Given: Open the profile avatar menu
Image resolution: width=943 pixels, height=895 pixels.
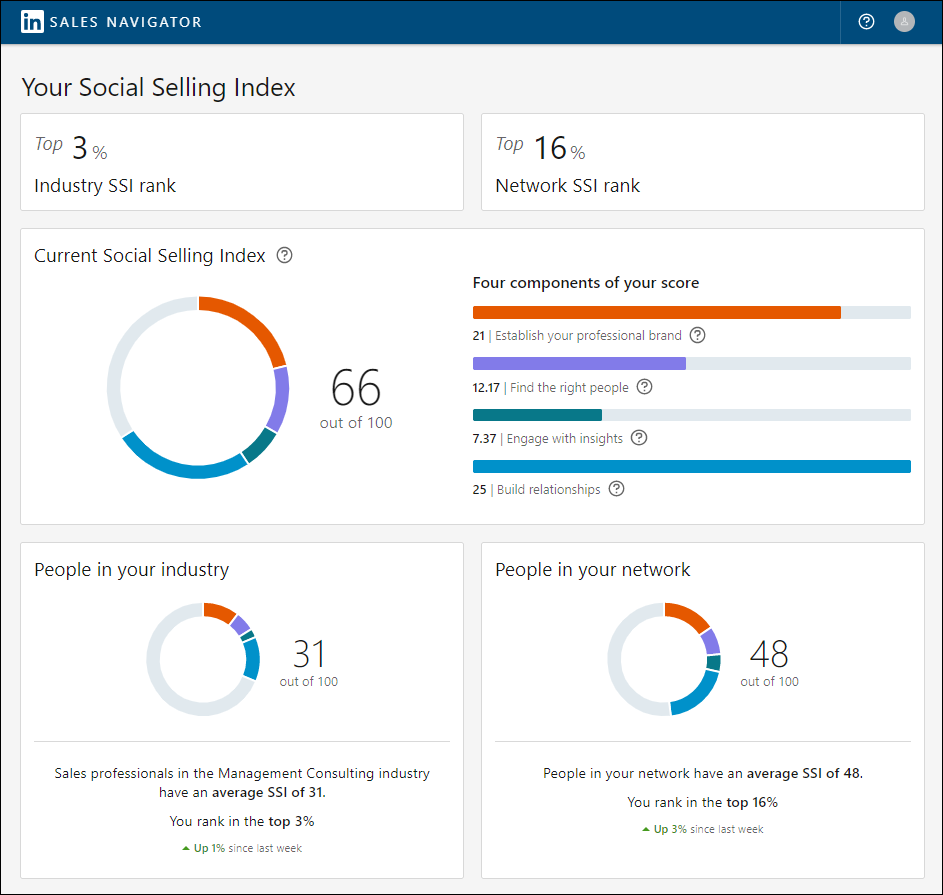Looking at the screenshot, I should [x=904, y=22].
